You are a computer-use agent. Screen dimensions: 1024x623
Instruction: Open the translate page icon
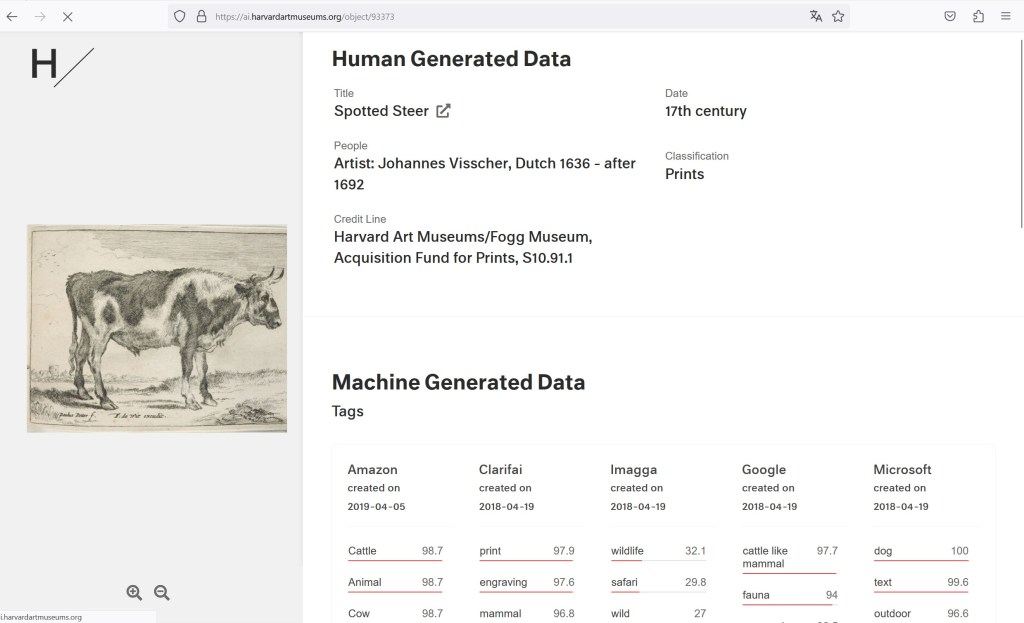pos(816,16)
